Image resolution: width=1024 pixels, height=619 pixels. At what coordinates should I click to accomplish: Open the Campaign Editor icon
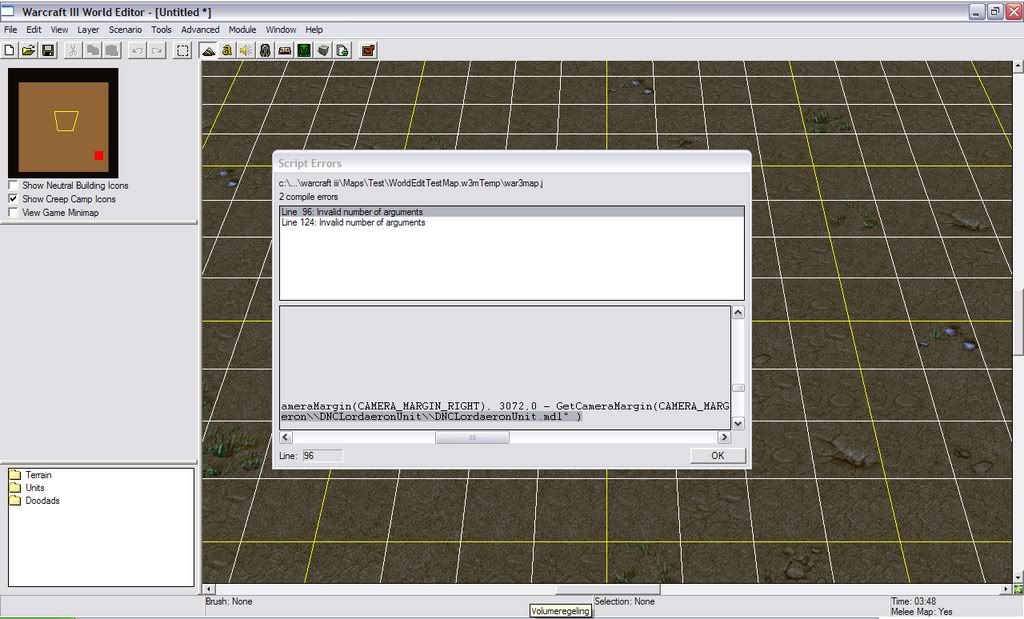point(285,50)
